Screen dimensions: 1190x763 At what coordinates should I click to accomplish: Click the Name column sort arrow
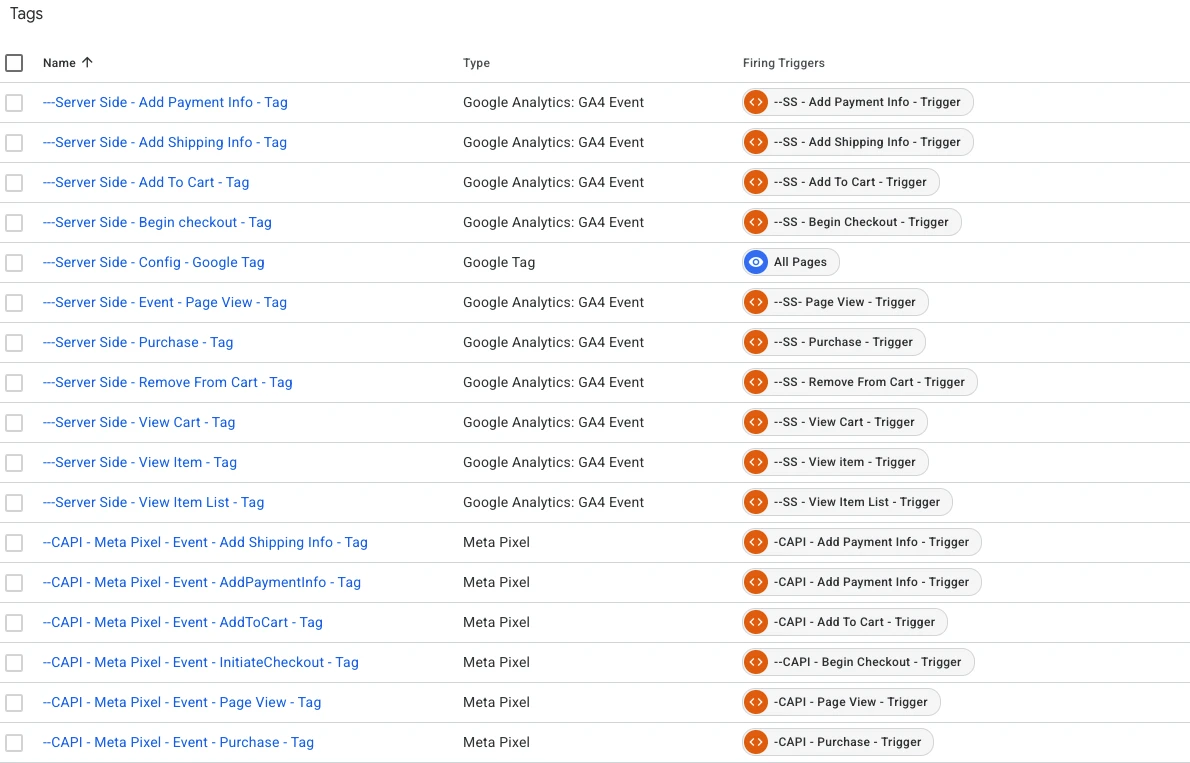pos(87,63)
